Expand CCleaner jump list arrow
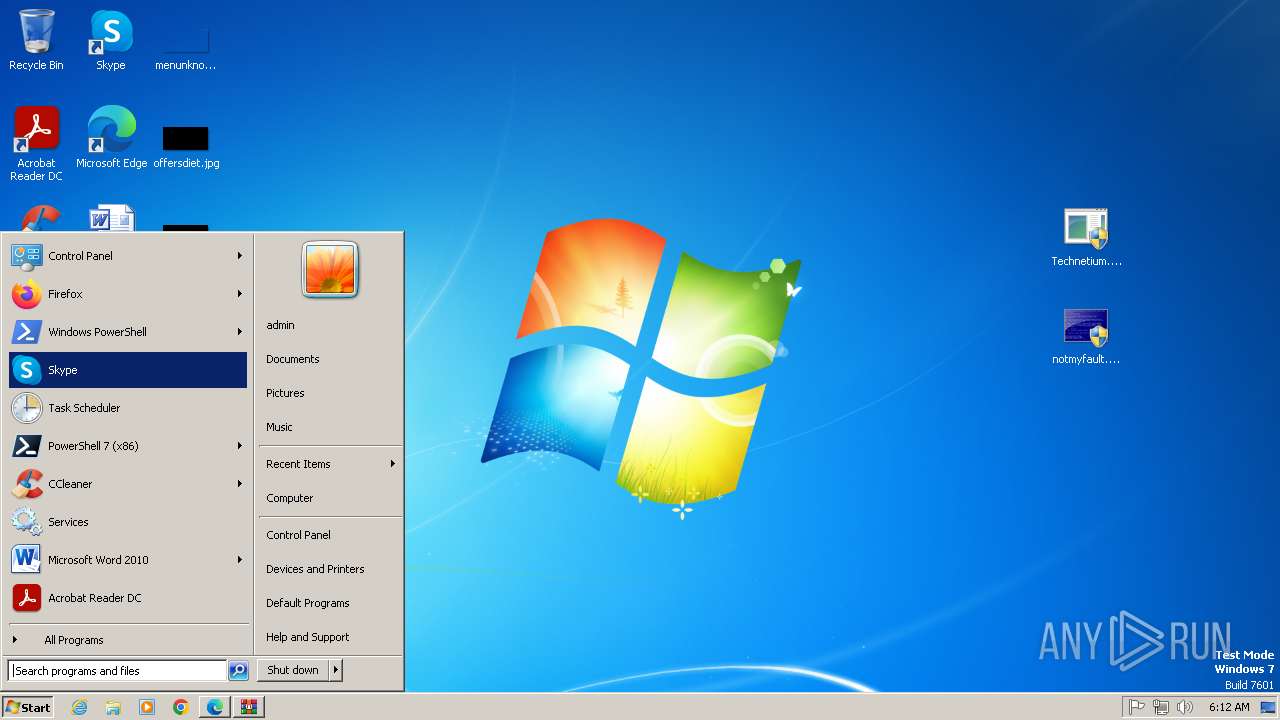The width and height of the screenshot is (1280, 720). (x=240, y=484)
